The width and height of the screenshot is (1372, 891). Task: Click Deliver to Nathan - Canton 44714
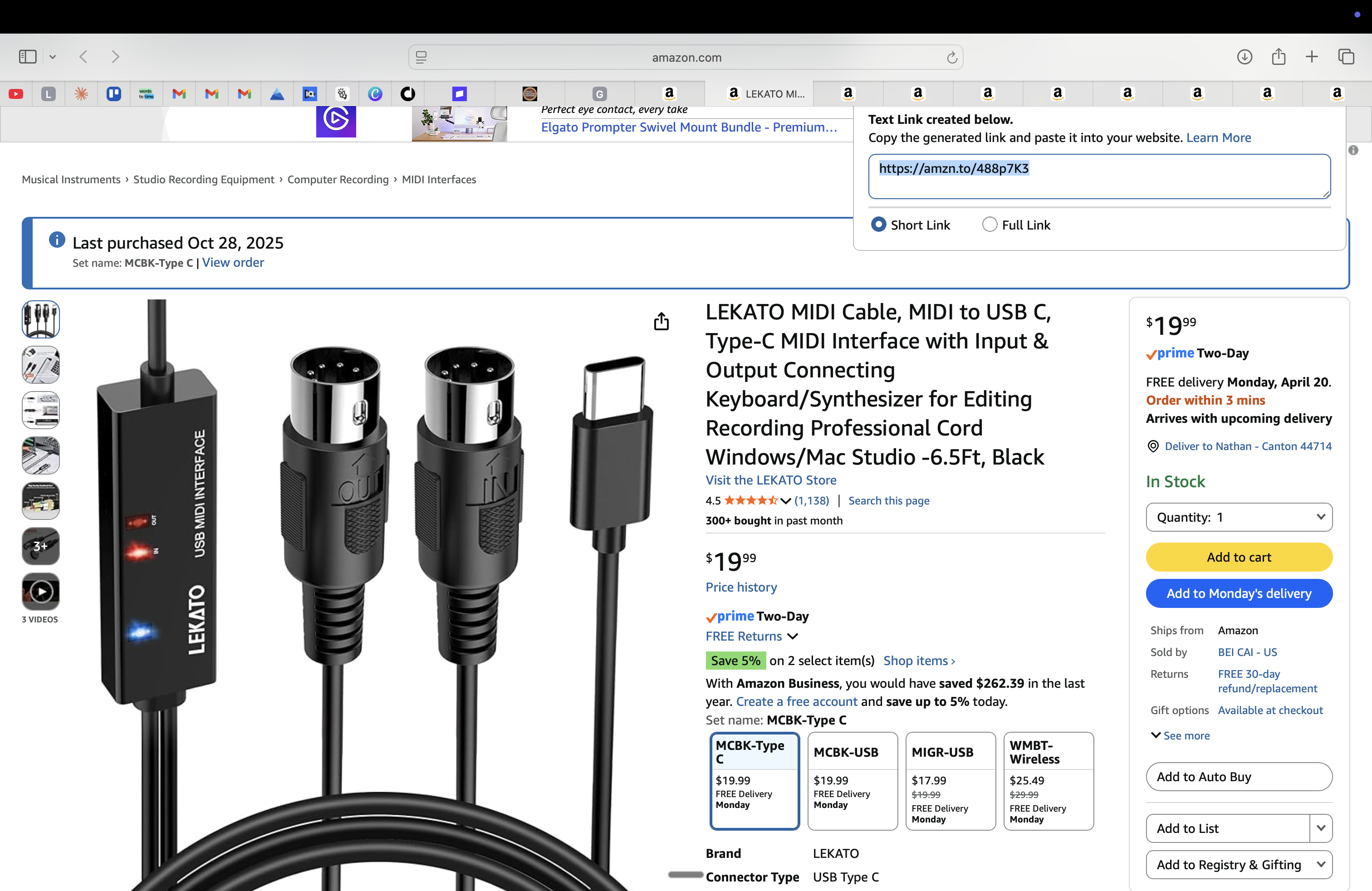1248,446
